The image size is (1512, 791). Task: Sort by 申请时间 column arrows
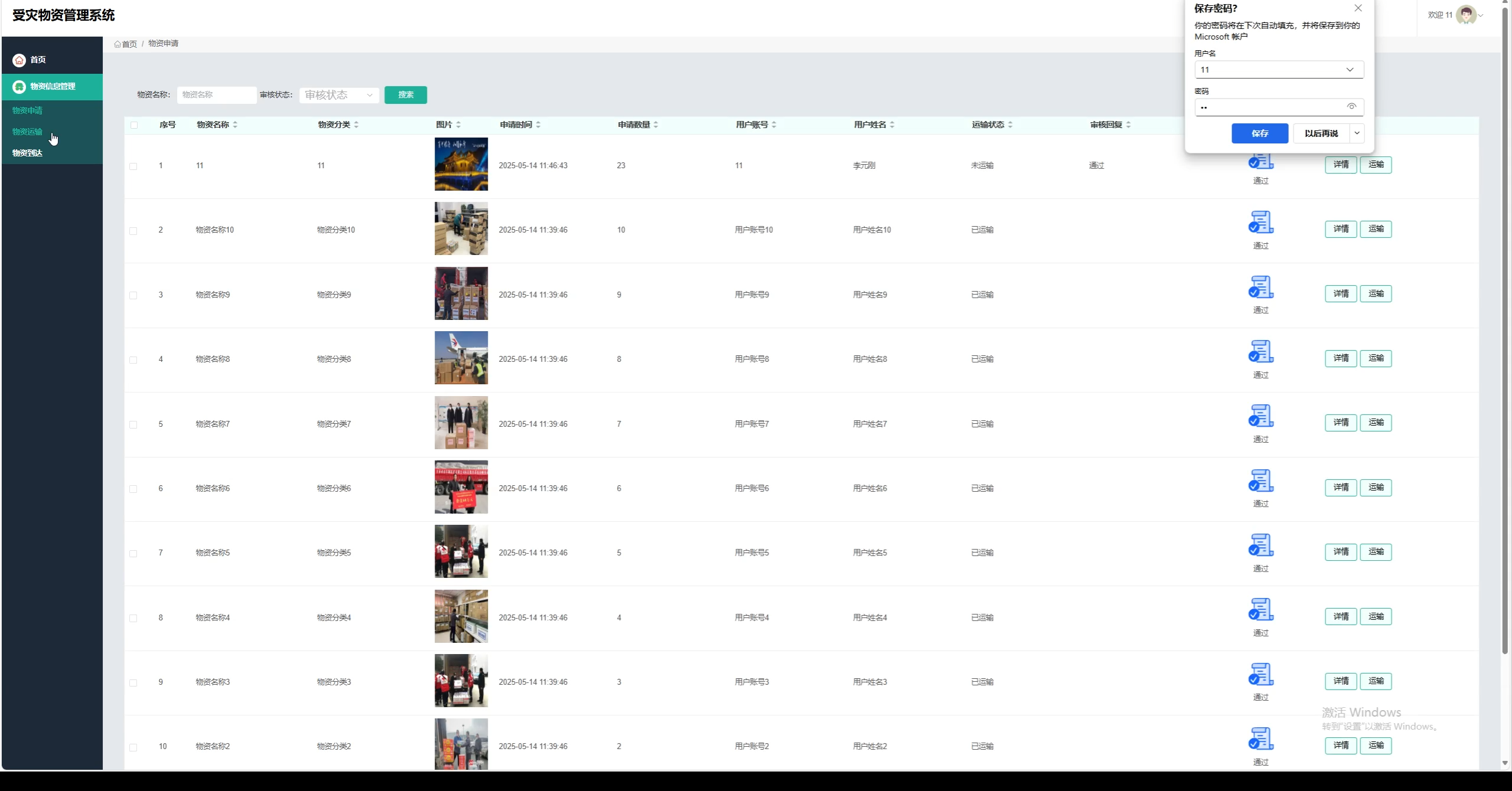pyautogui.click(x=538, y=125)
